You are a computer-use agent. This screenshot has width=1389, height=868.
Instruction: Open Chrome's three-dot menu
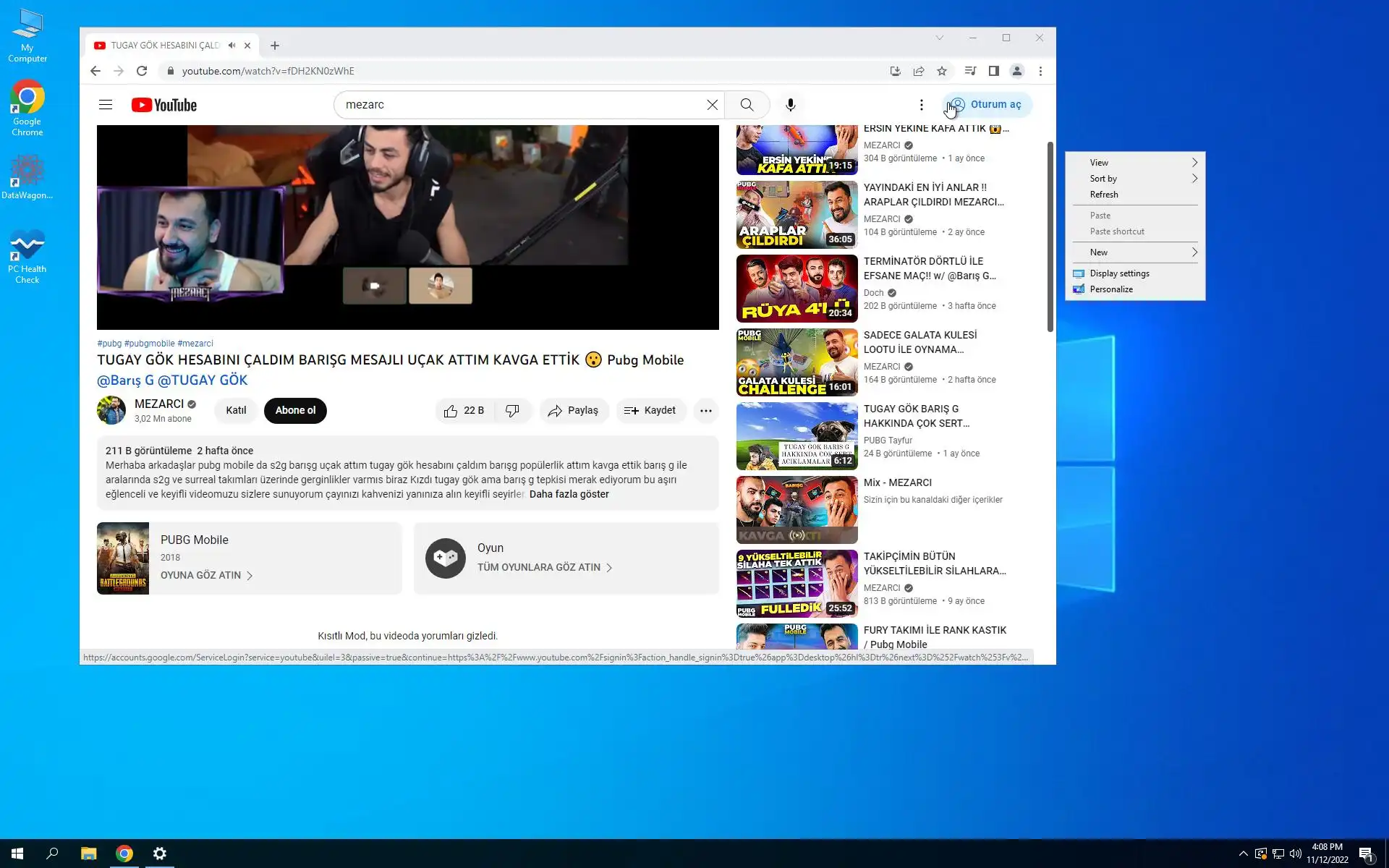coord(1040,71)
